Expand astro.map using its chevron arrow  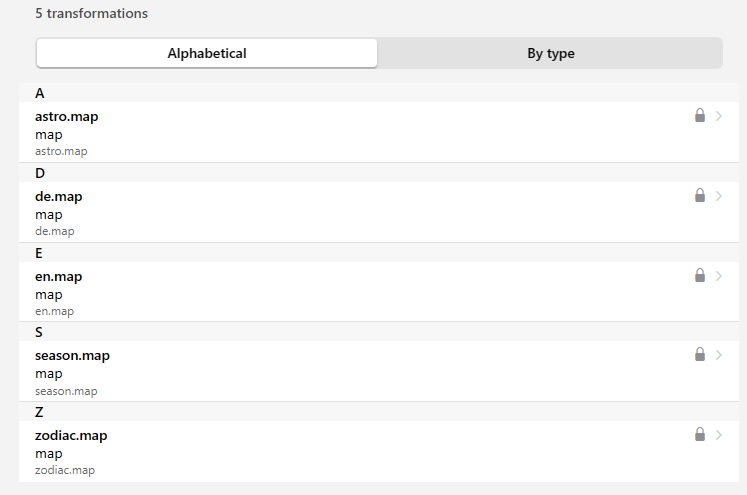[719, 116]
